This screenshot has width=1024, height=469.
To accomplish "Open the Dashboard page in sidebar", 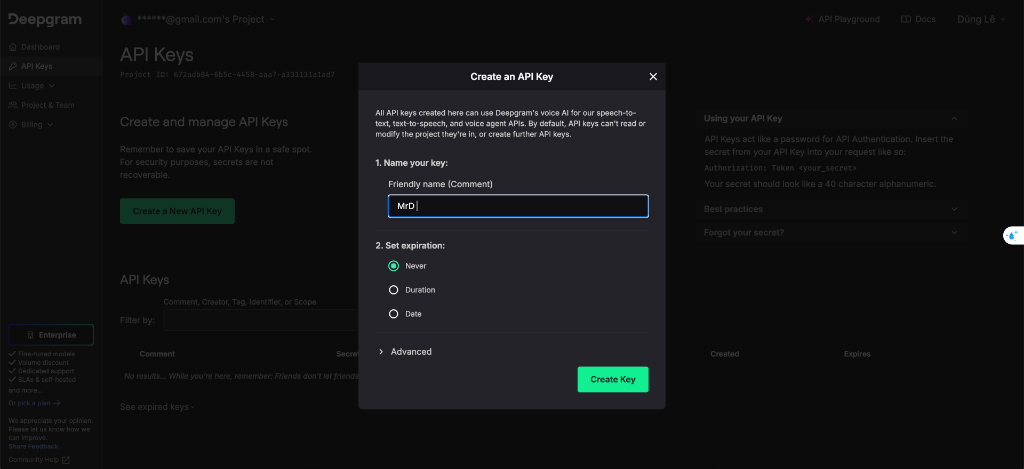I will click(40, 47).
